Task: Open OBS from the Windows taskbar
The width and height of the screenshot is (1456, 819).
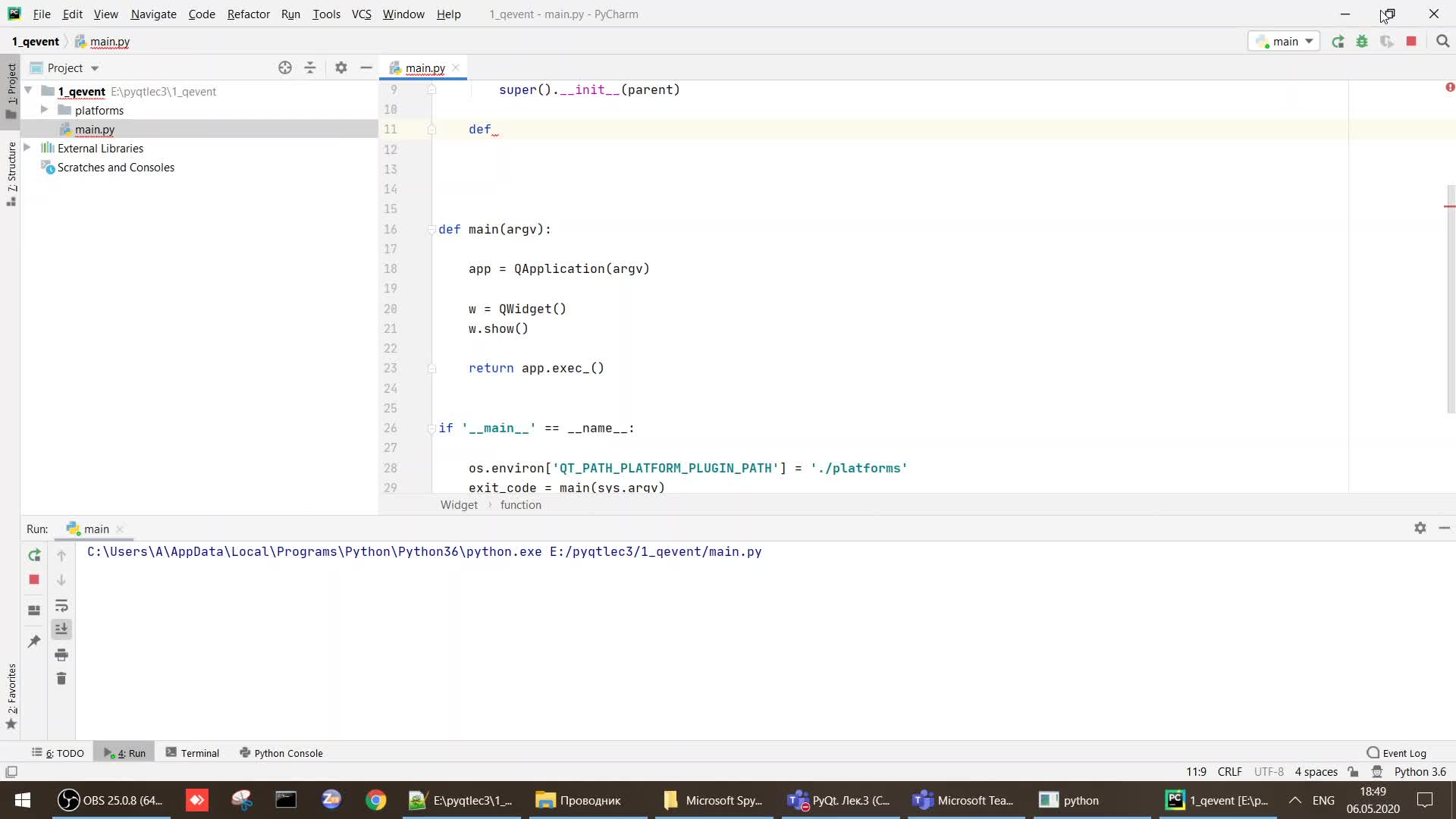Action: [x=111, y=800]
